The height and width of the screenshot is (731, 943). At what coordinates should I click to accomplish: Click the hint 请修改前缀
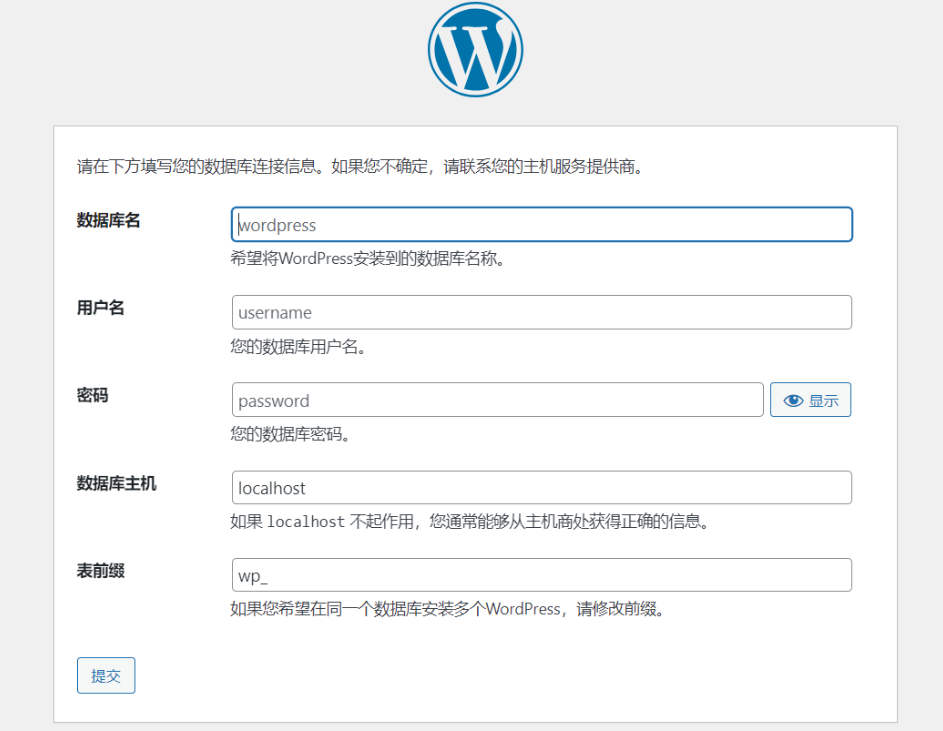tap(620, 609)
